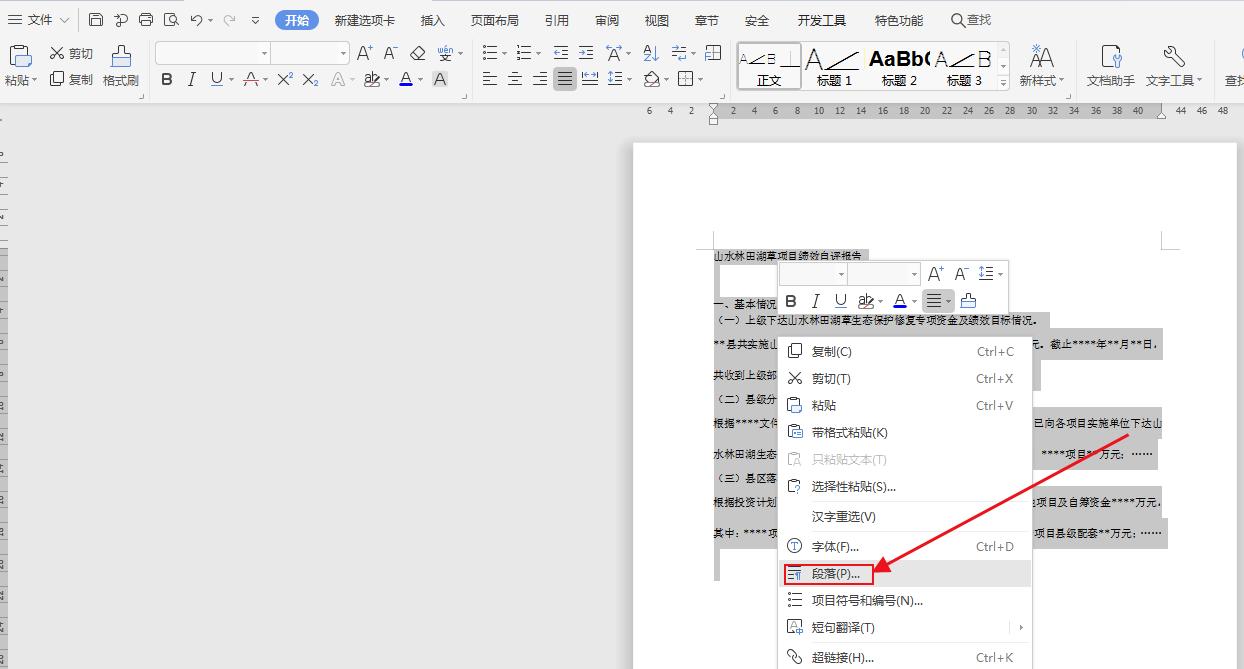Apply center alignment to the text

click(x=517, y=80)
